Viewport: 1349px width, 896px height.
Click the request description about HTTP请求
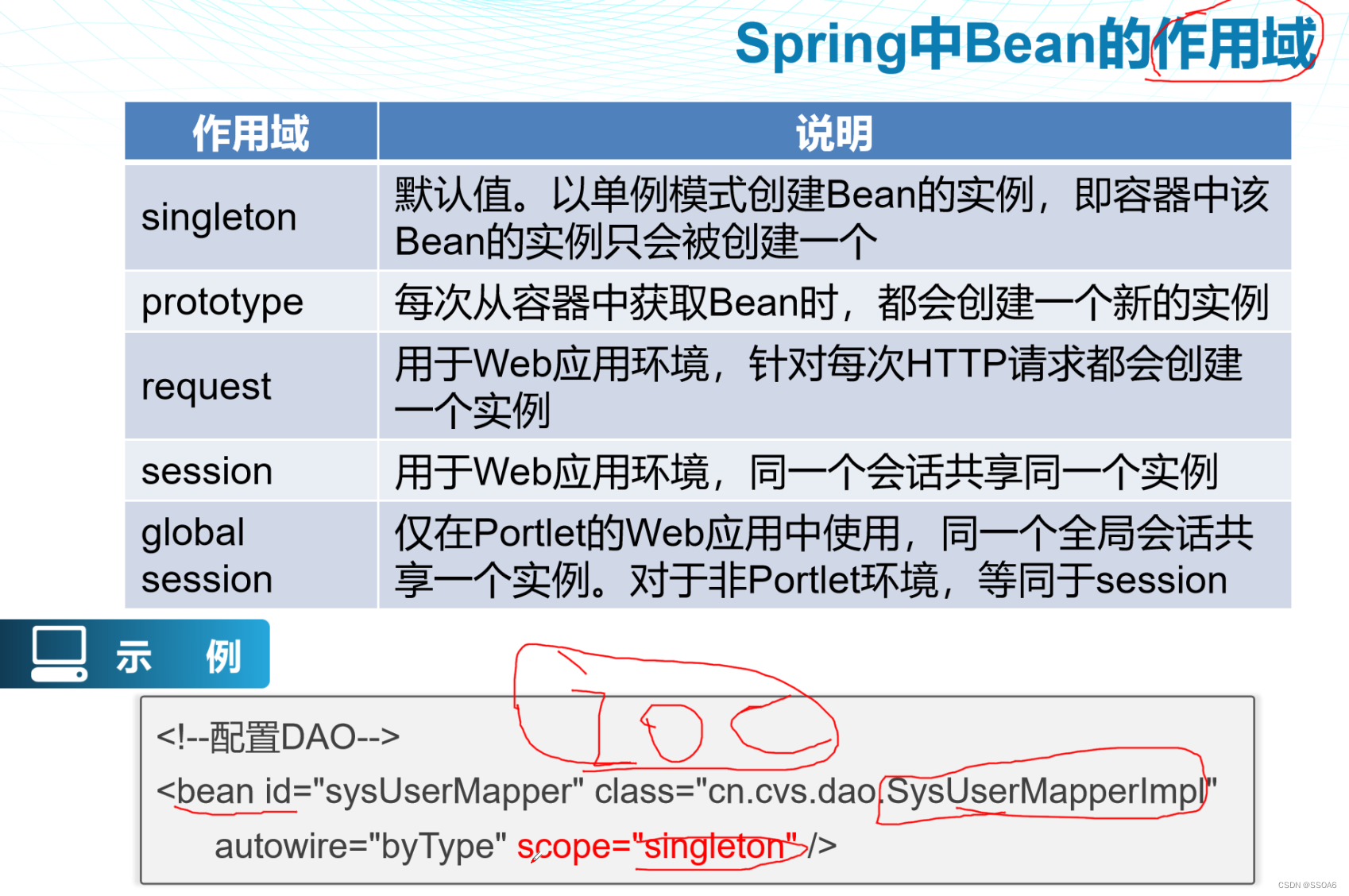835,386
